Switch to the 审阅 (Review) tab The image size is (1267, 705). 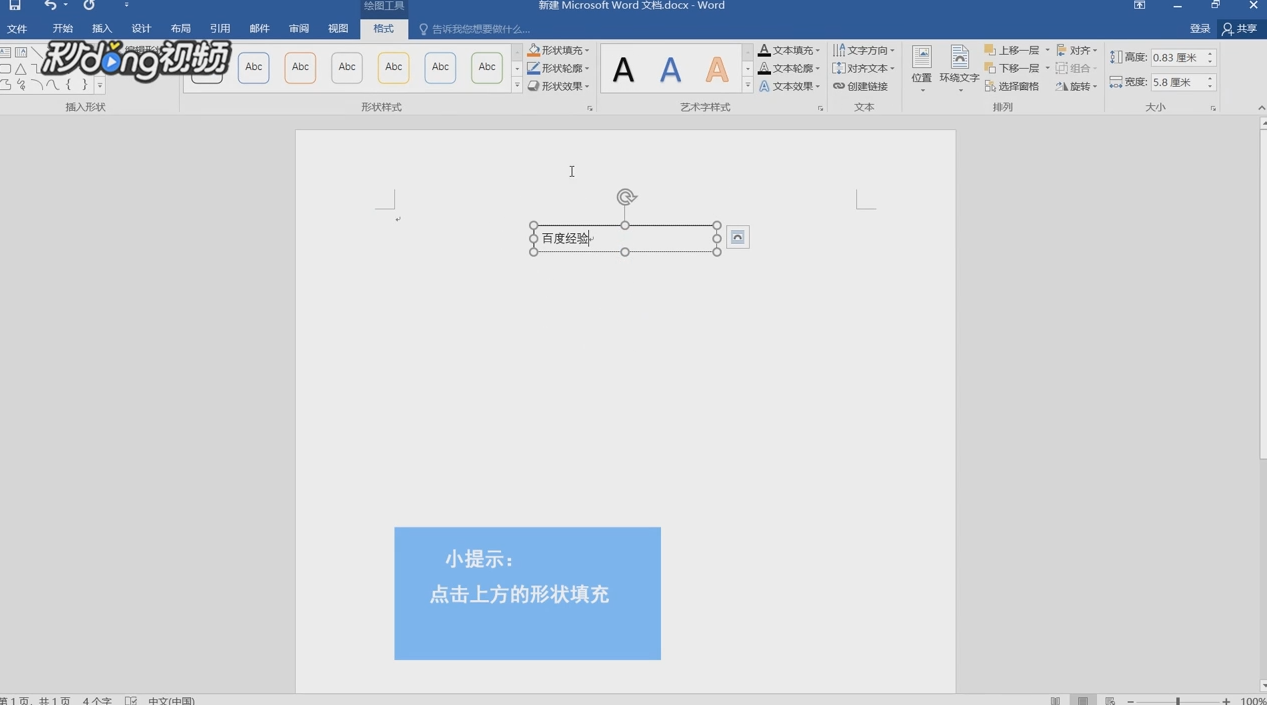[x=299, y=29]
